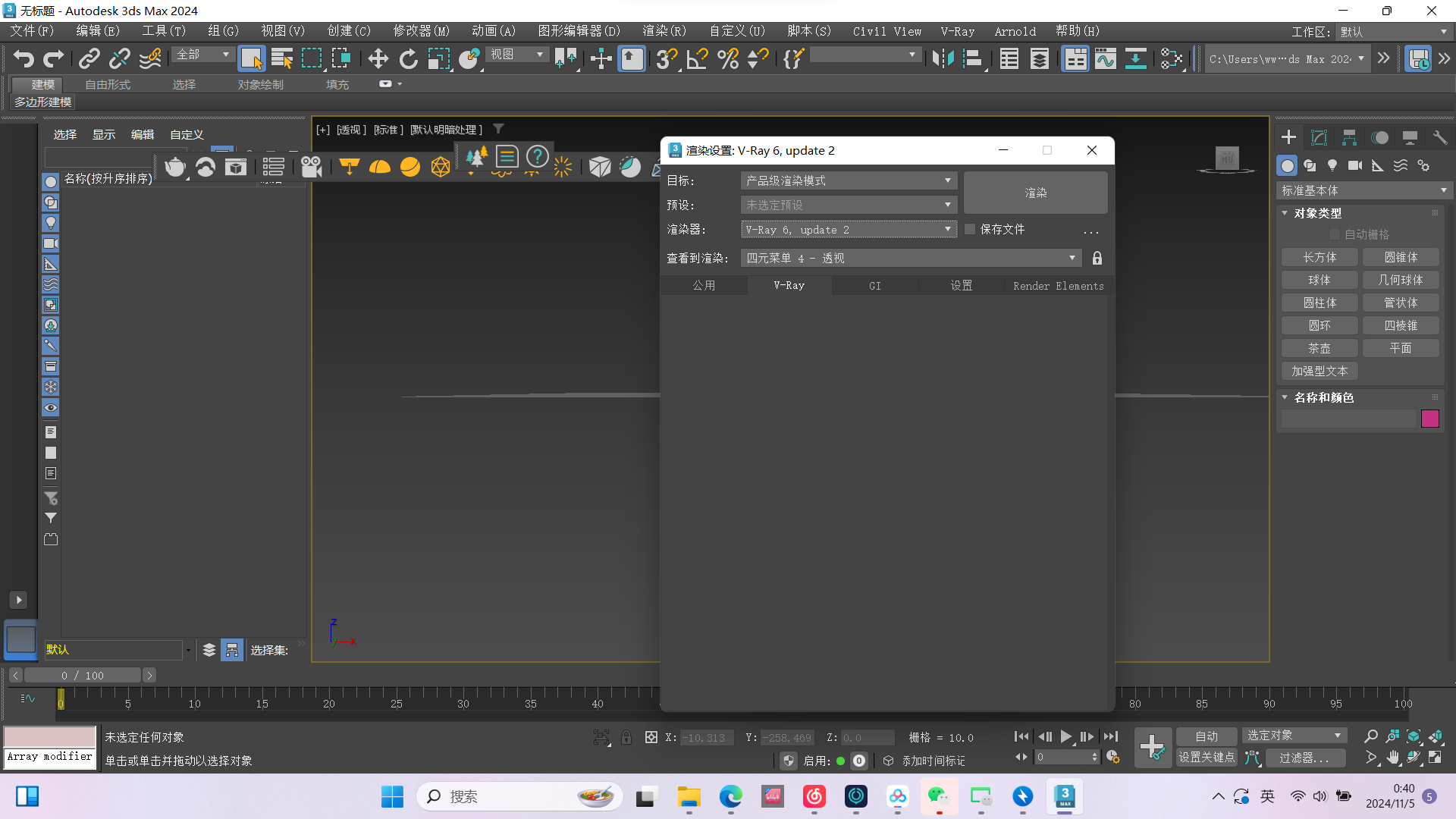Create a 茶壶 teapot primitive
This screenshot has height=819, width=1456.
pos(1319,348)
